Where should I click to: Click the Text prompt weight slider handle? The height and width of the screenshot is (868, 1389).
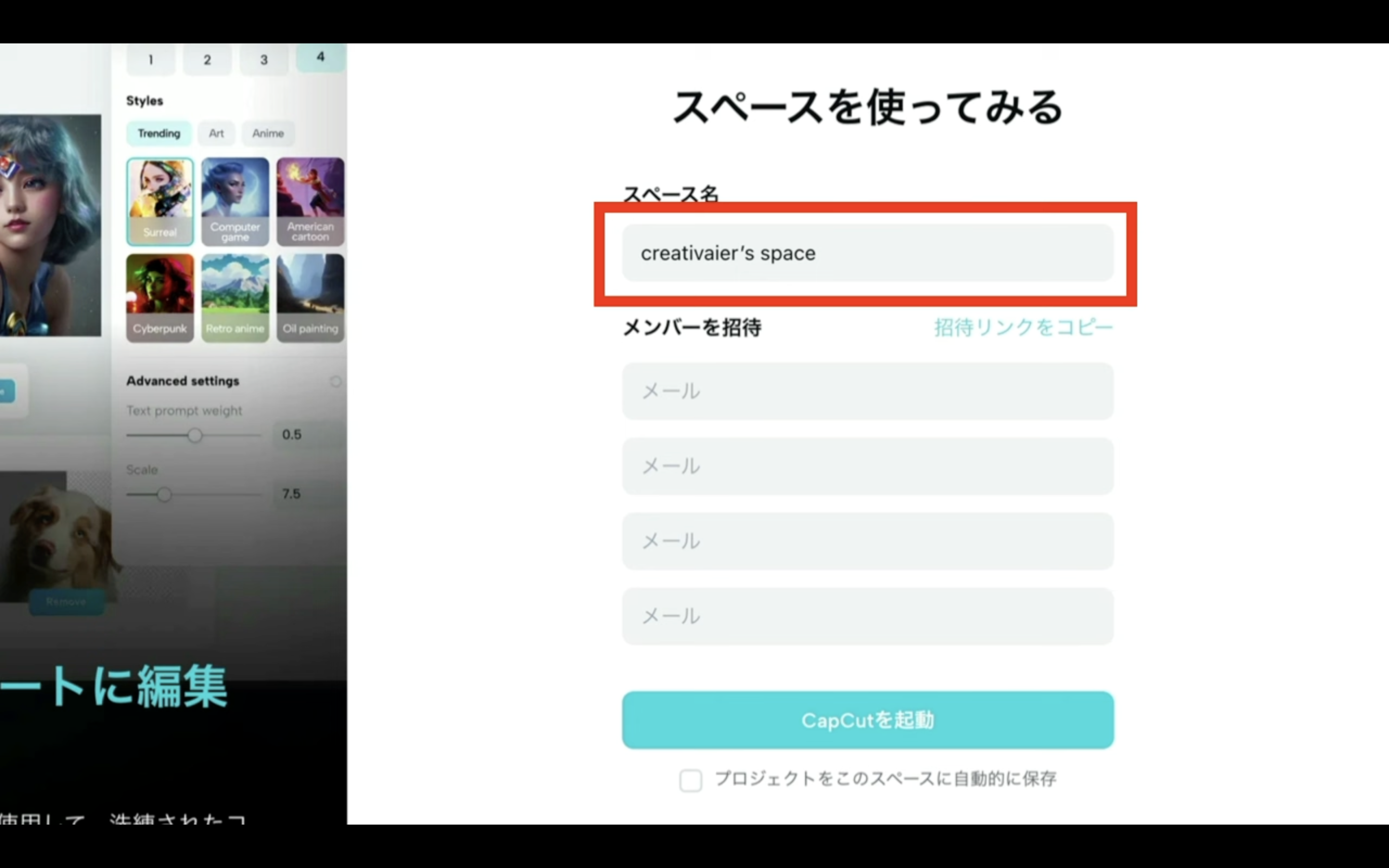click(x=195, y=435)
